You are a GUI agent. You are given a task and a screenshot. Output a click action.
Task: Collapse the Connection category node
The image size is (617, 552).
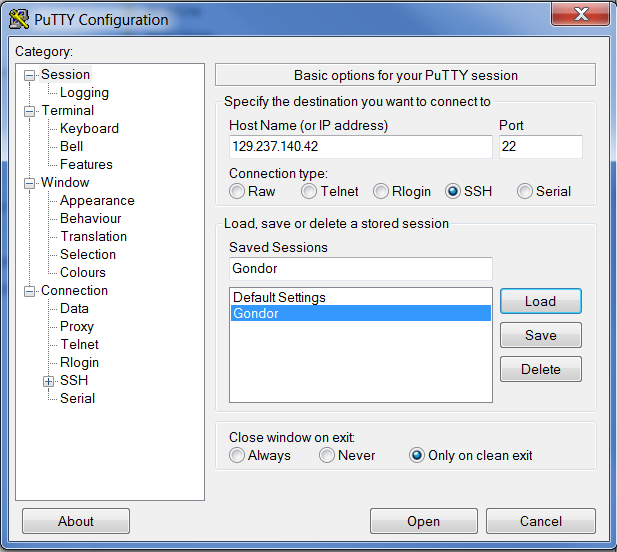(30, 291)
